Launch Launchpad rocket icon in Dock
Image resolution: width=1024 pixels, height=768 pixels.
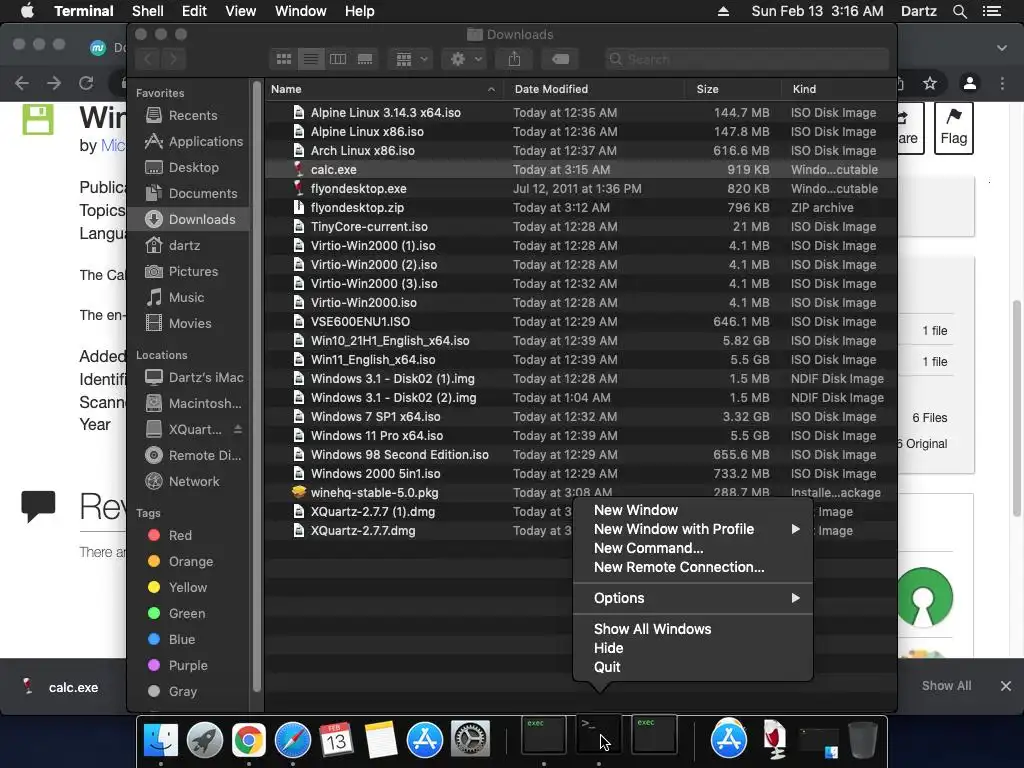204,741
